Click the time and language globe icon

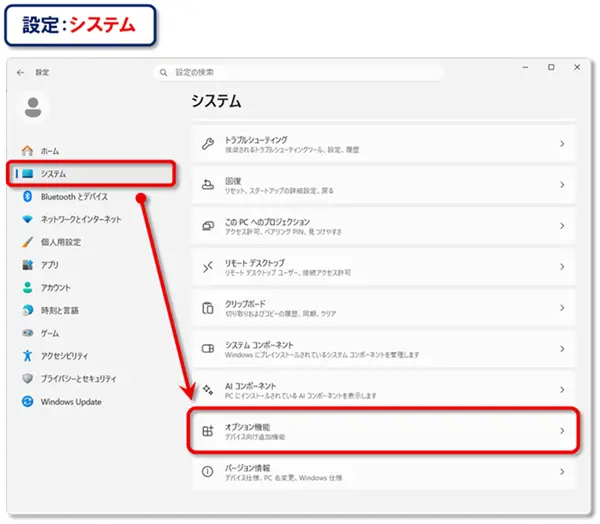click(x=28, y=310)
